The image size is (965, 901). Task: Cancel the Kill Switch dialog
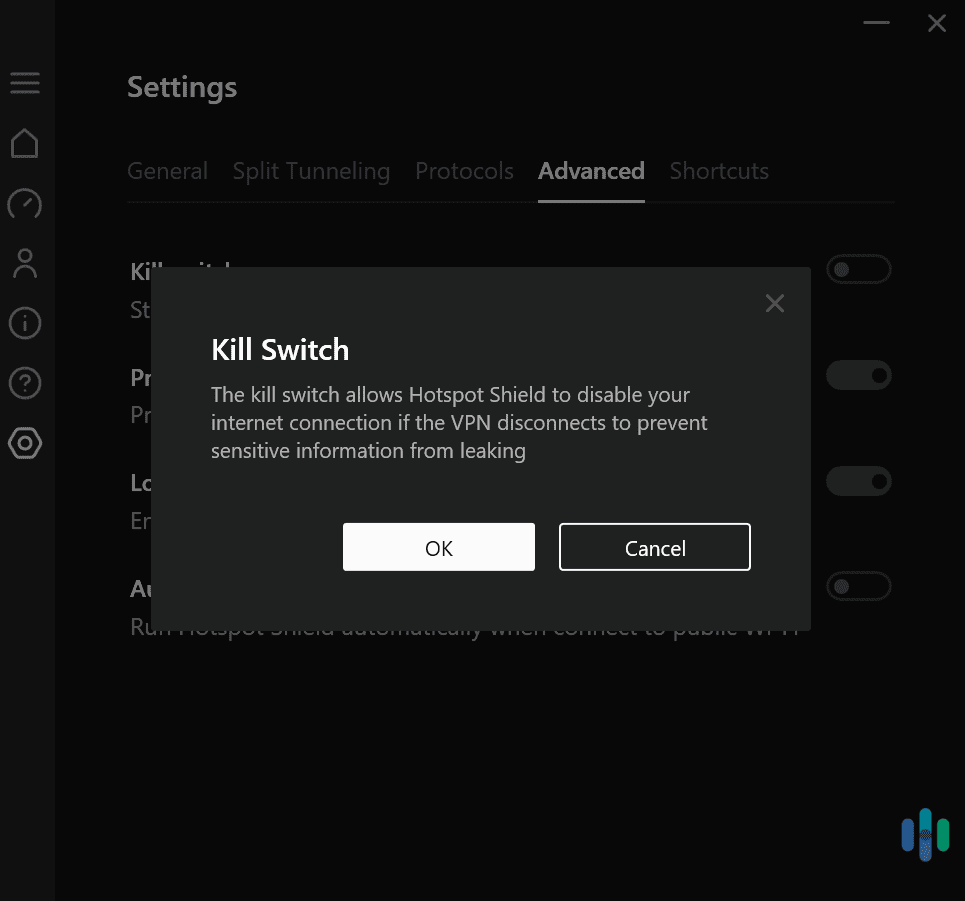point(654,547)
